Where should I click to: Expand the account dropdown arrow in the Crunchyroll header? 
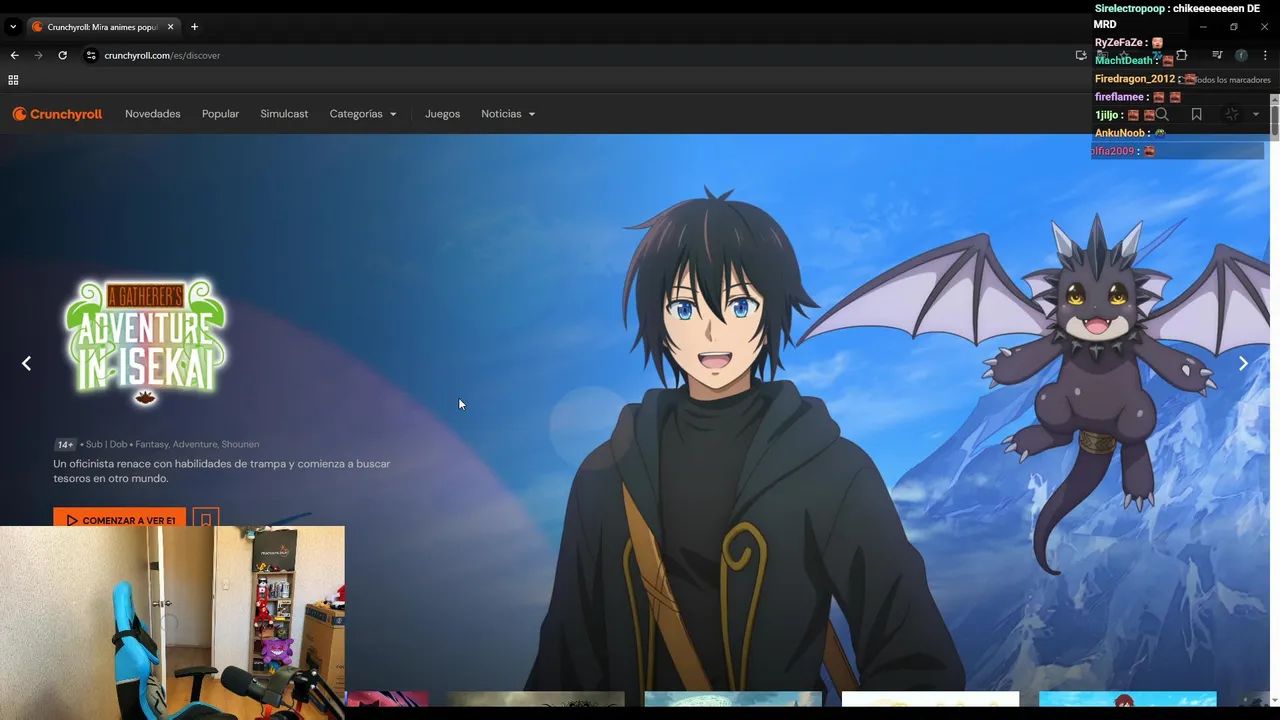tap(1256, 115)
